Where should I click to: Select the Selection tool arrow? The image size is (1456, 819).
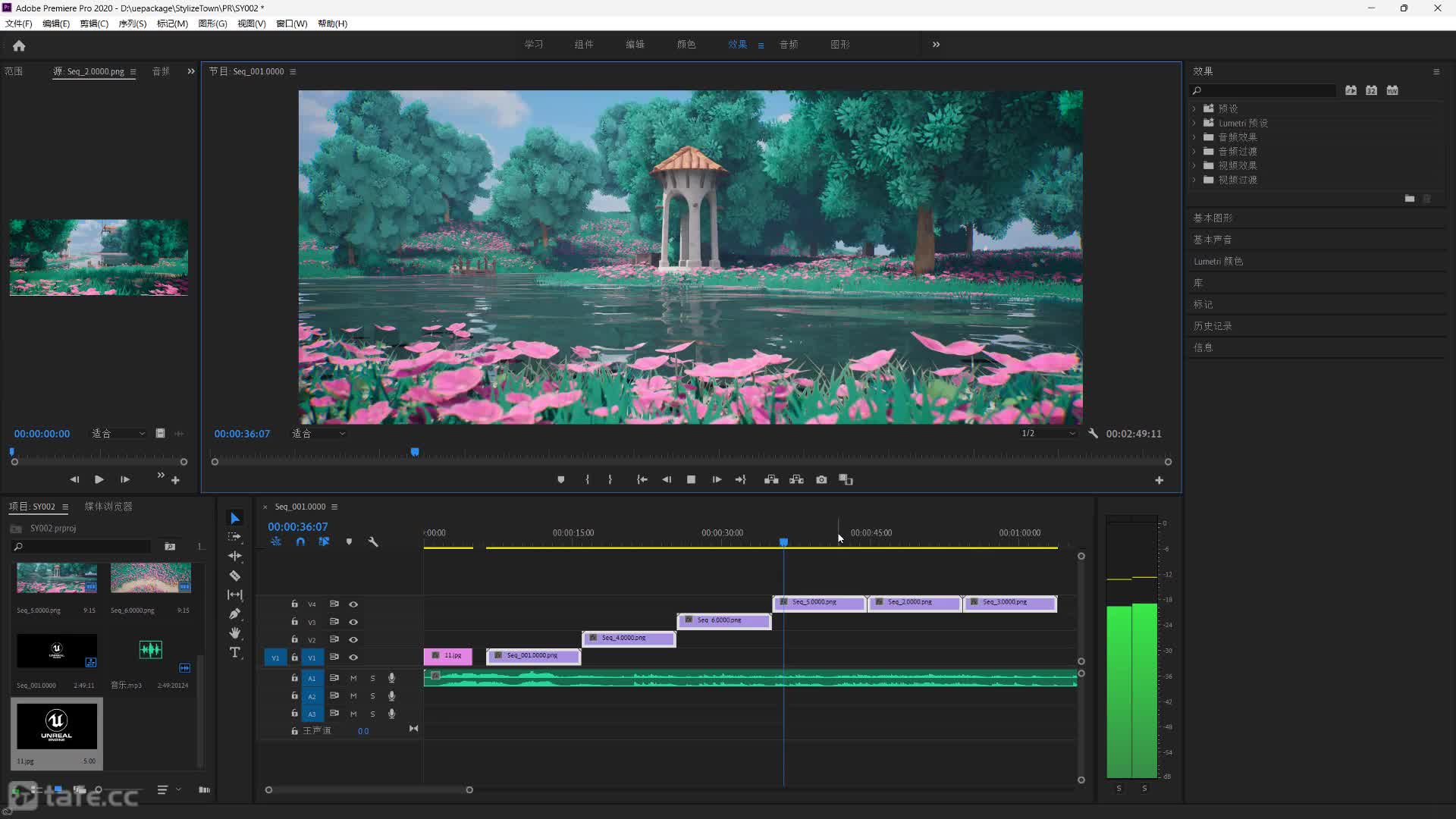[x=235, y=518]
